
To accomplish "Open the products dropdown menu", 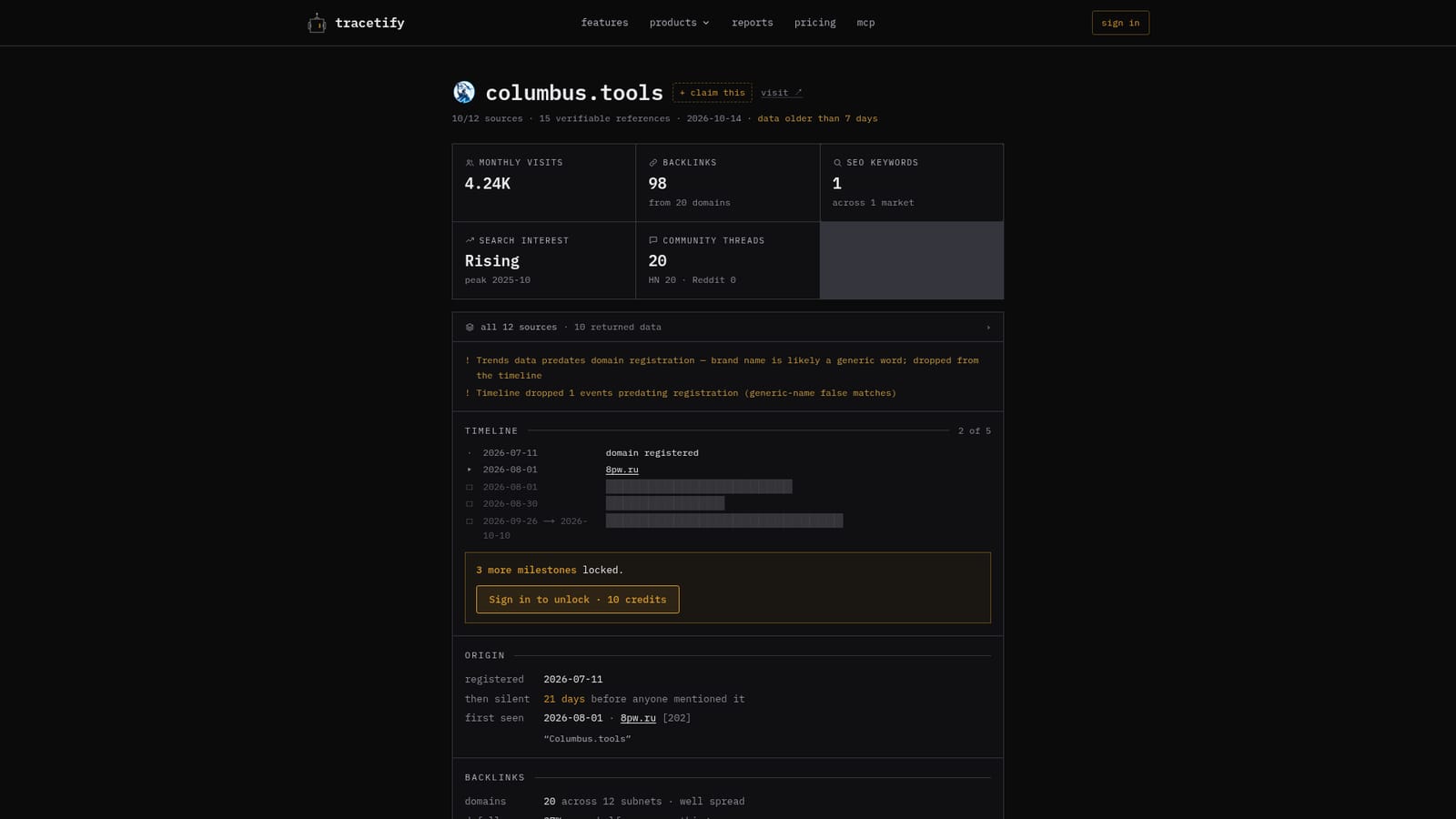I will pyautogui.click(x=679, y=23).
